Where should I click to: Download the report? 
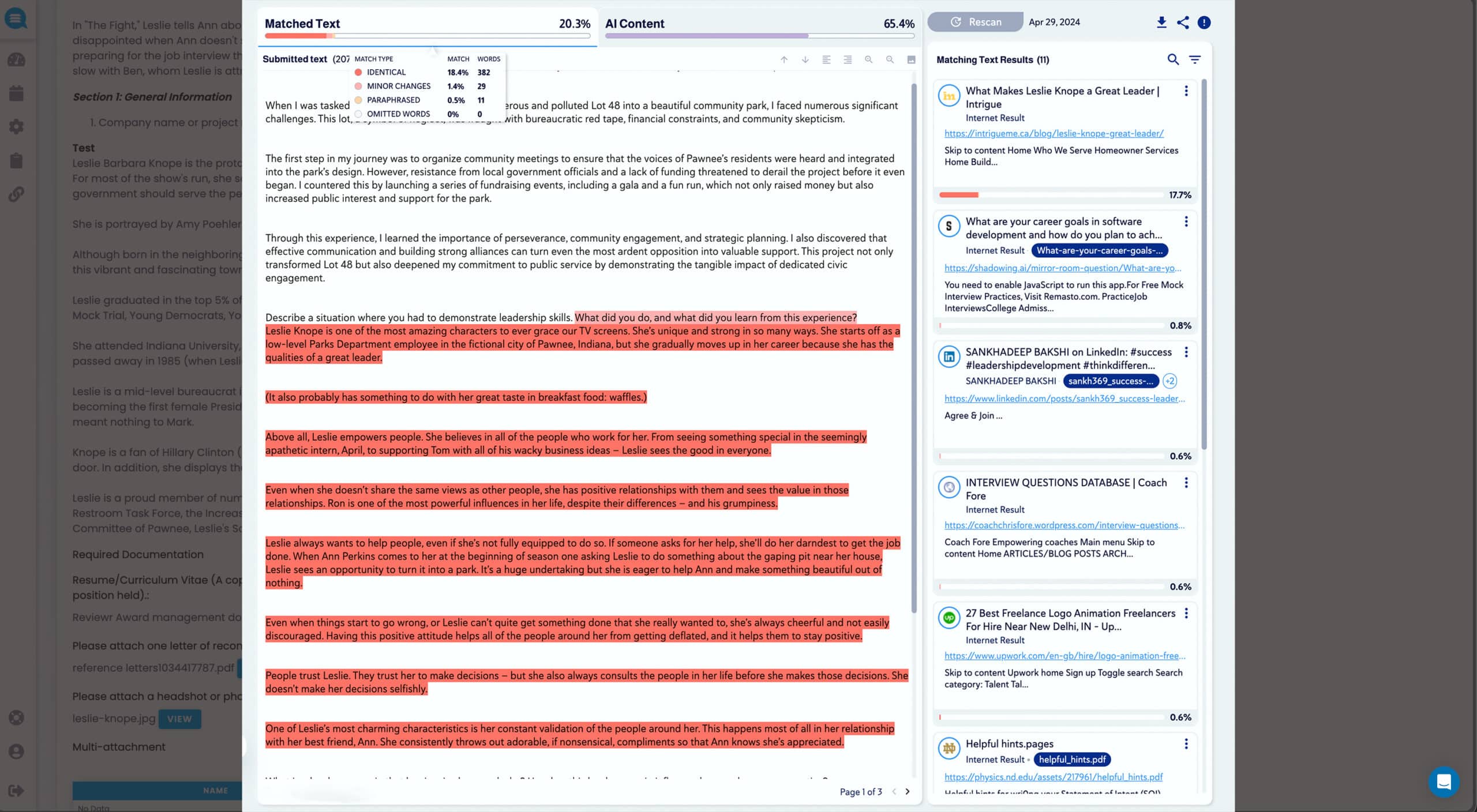(1161, 22)
